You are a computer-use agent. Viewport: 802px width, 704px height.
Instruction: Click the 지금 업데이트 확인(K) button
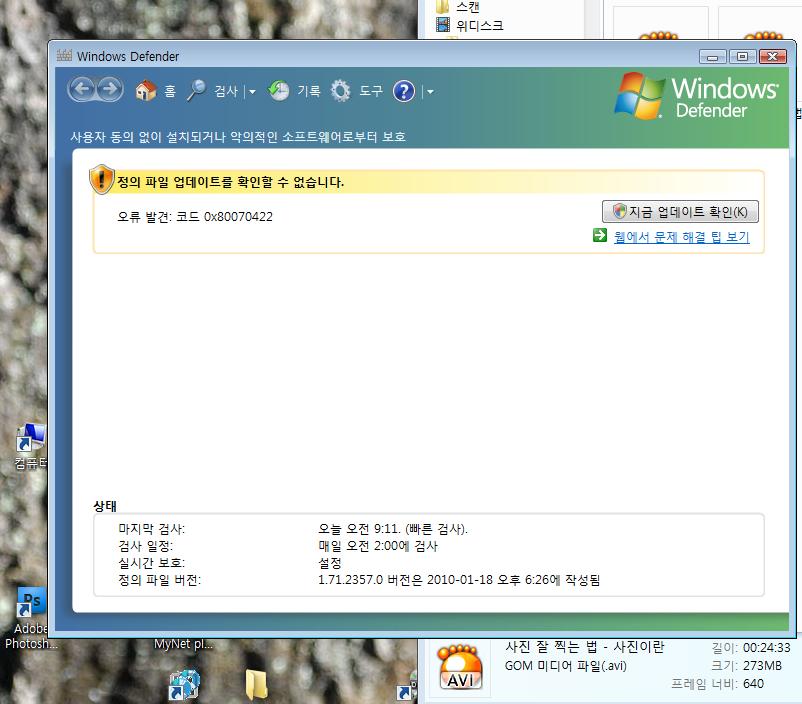[680, 211]
